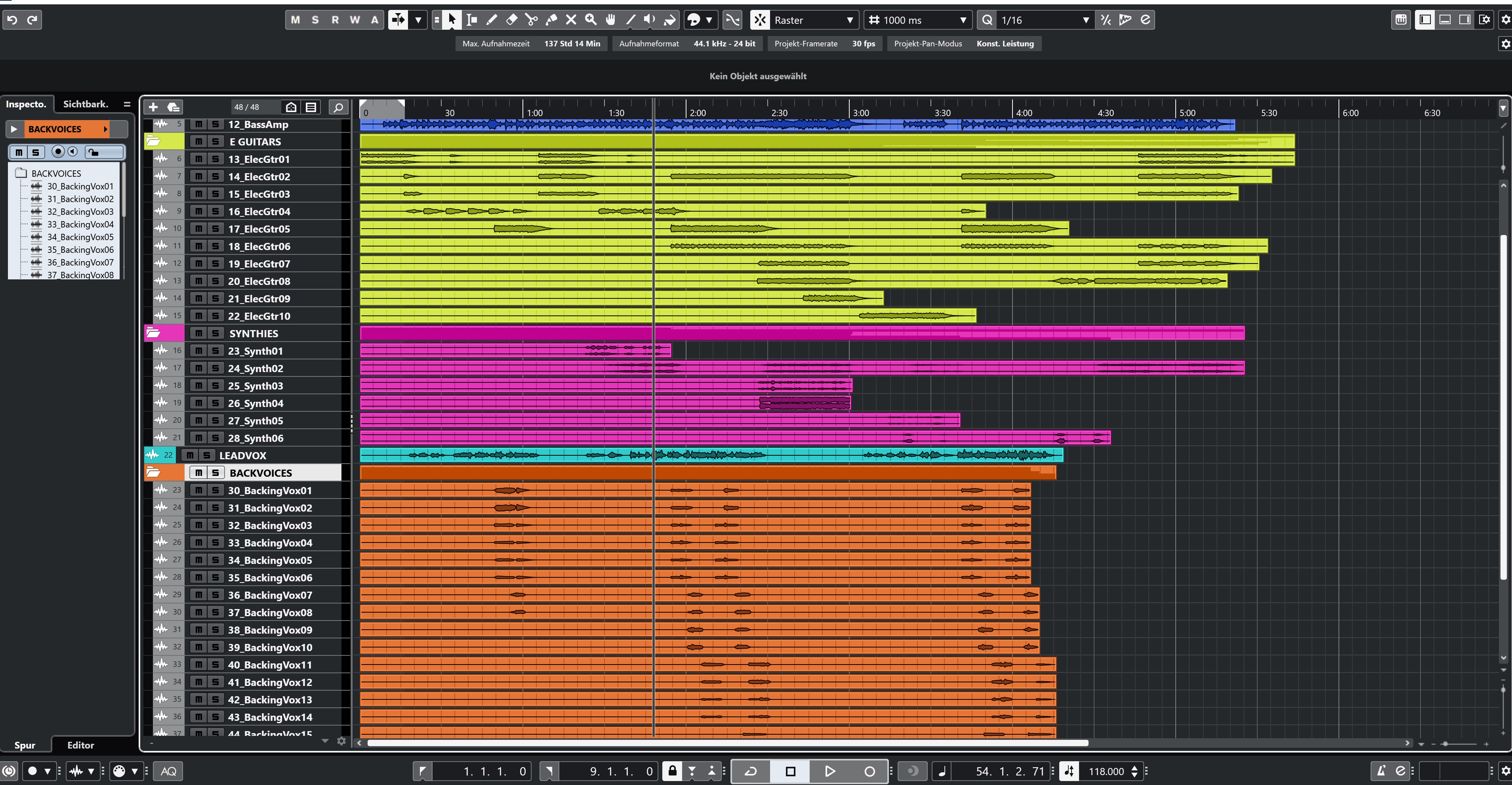Open the track search magnifier
The image size is (1512, 785).
point(338,107)
